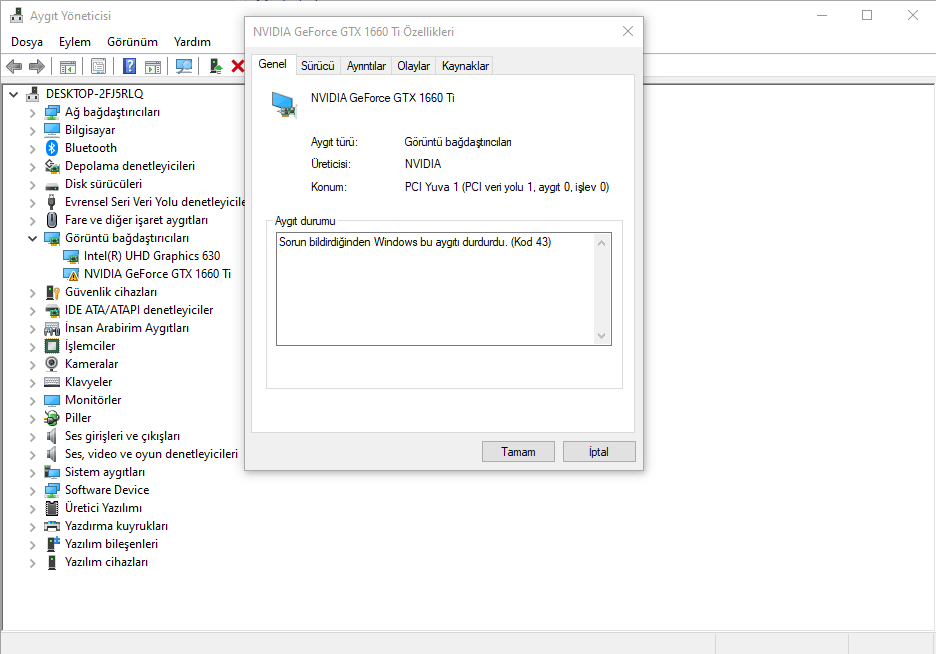The width and height of the screenshot is (936, 654).
Task: Expand Ağ bağdaştırıcıları category
Action: 32,113
